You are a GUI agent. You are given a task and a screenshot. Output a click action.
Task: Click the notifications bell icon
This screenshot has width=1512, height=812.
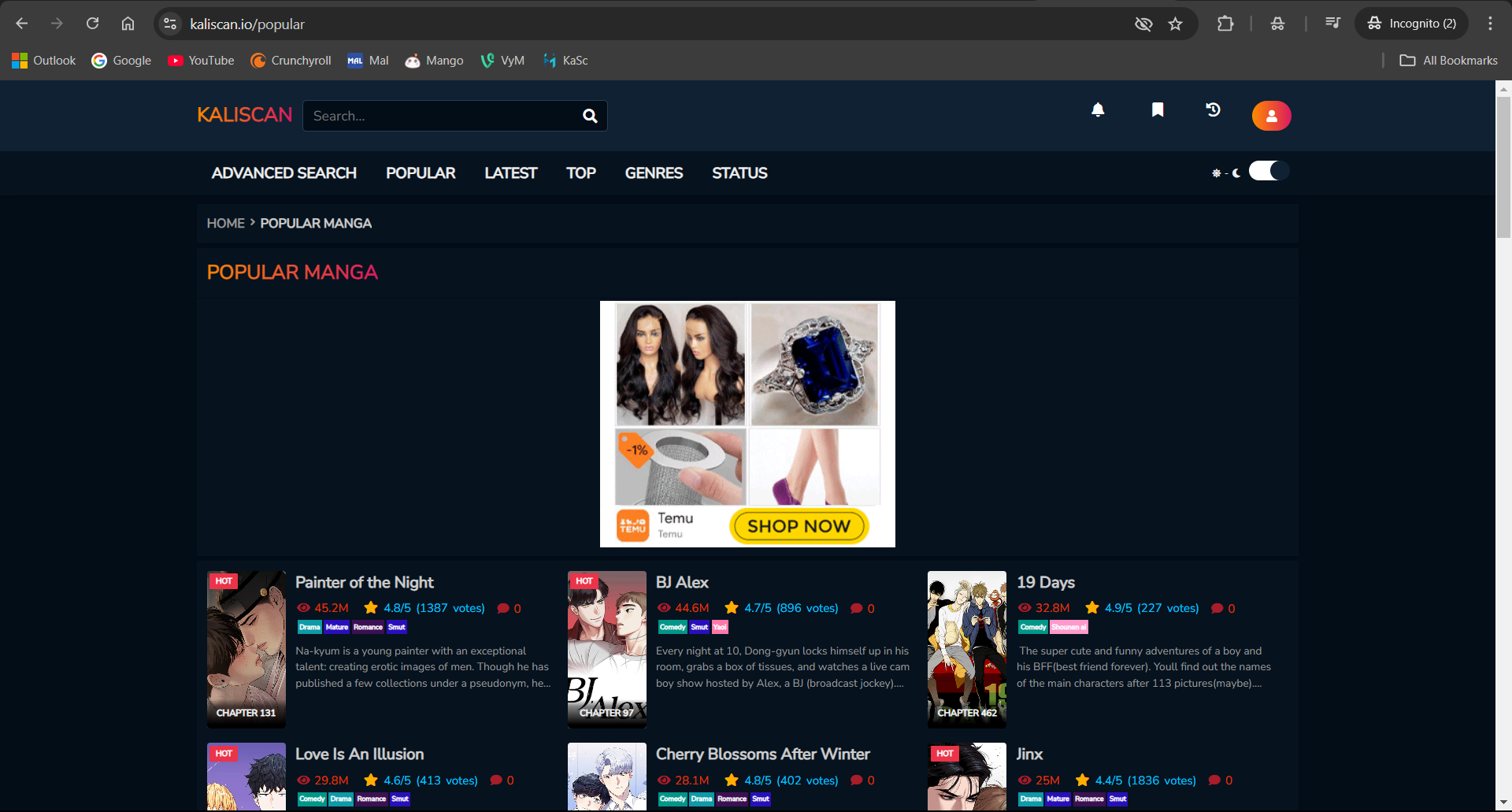pyautogui.click(x=1098, y=110)
